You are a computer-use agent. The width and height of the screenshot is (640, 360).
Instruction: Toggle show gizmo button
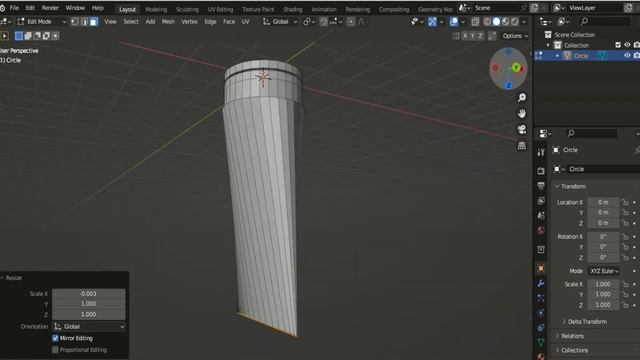coord(432,22)
